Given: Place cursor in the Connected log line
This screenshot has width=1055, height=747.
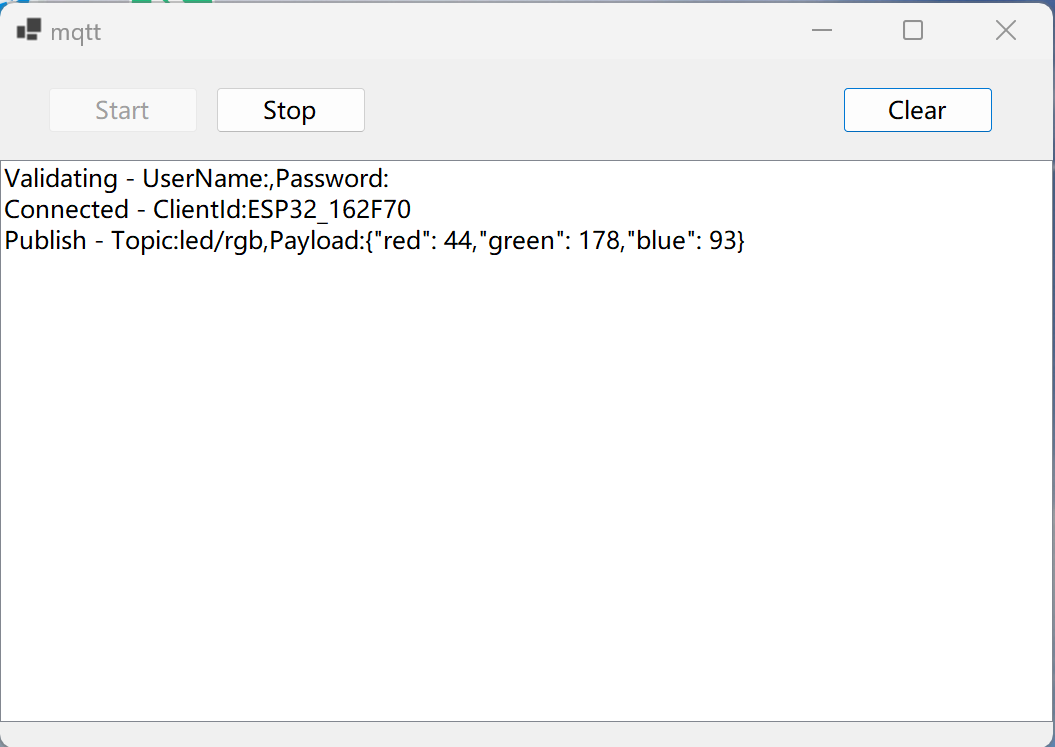Looking at the screenshot, I should 207,209.
